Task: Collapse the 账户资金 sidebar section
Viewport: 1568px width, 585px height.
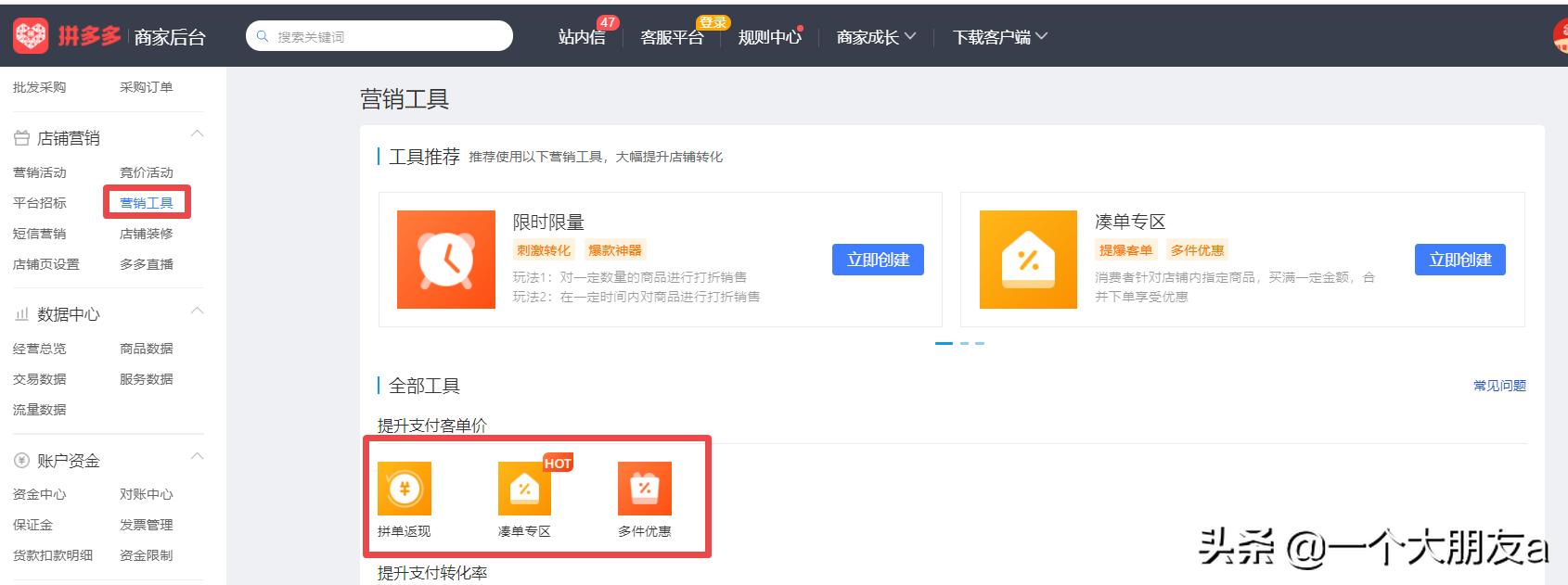Action: click(197, 456)
